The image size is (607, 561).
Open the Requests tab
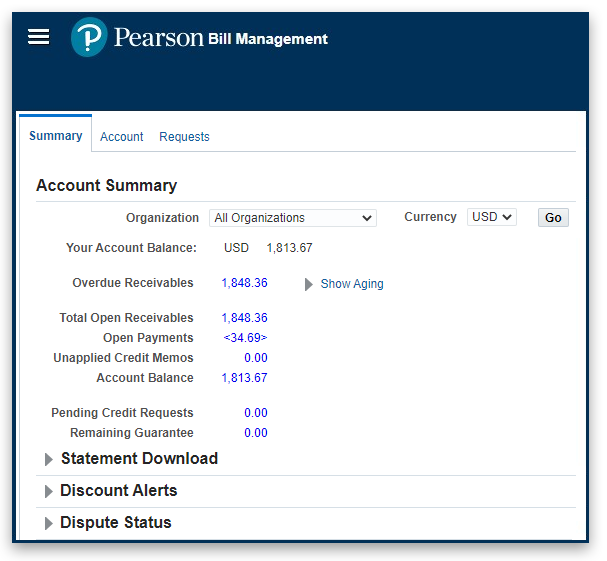(184, 137)
